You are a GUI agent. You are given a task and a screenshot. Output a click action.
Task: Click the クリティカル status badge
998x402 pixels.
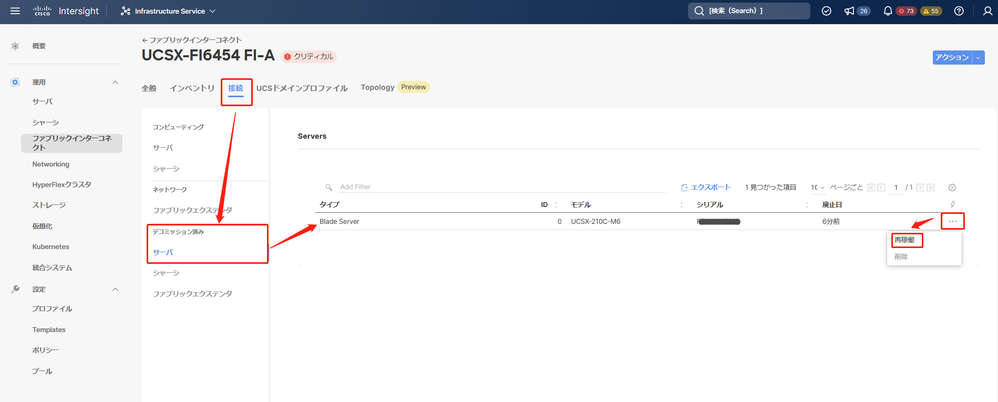pos(309,56)
